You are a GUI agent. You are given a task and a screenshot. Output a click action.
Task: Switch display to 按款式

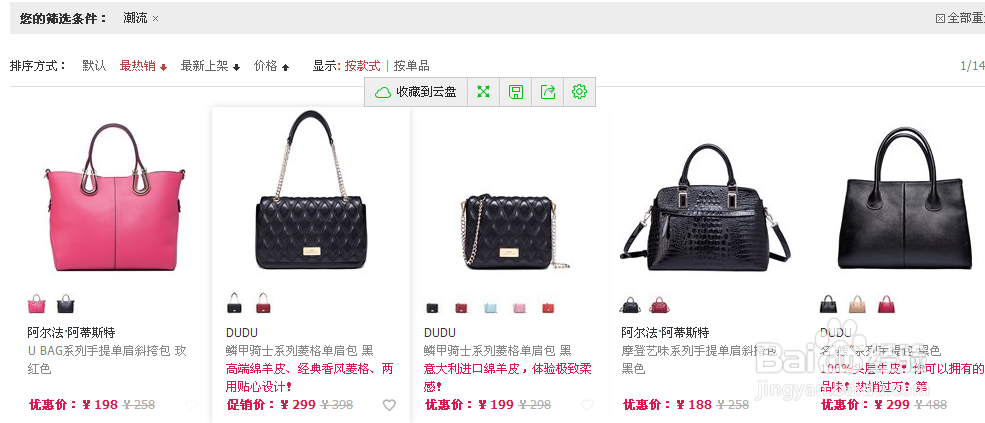pos(362,66)
